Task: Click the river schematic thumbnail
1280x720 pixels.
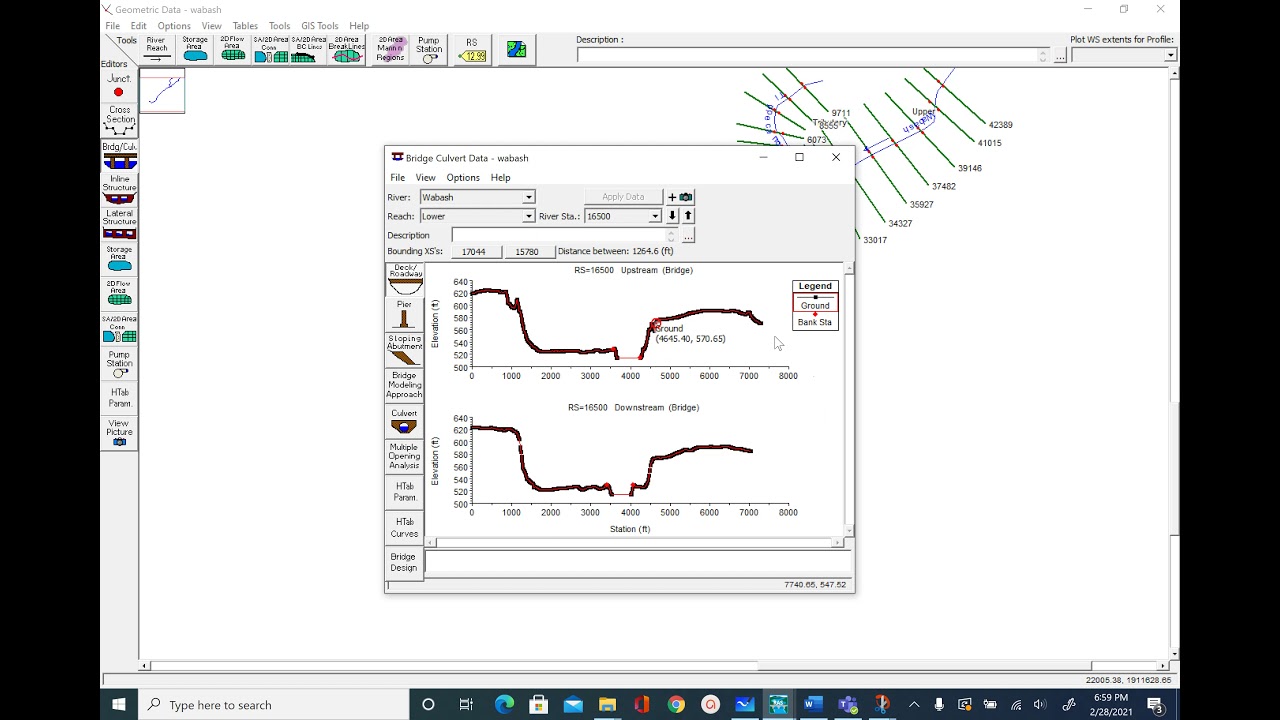Action: (163, 91)
